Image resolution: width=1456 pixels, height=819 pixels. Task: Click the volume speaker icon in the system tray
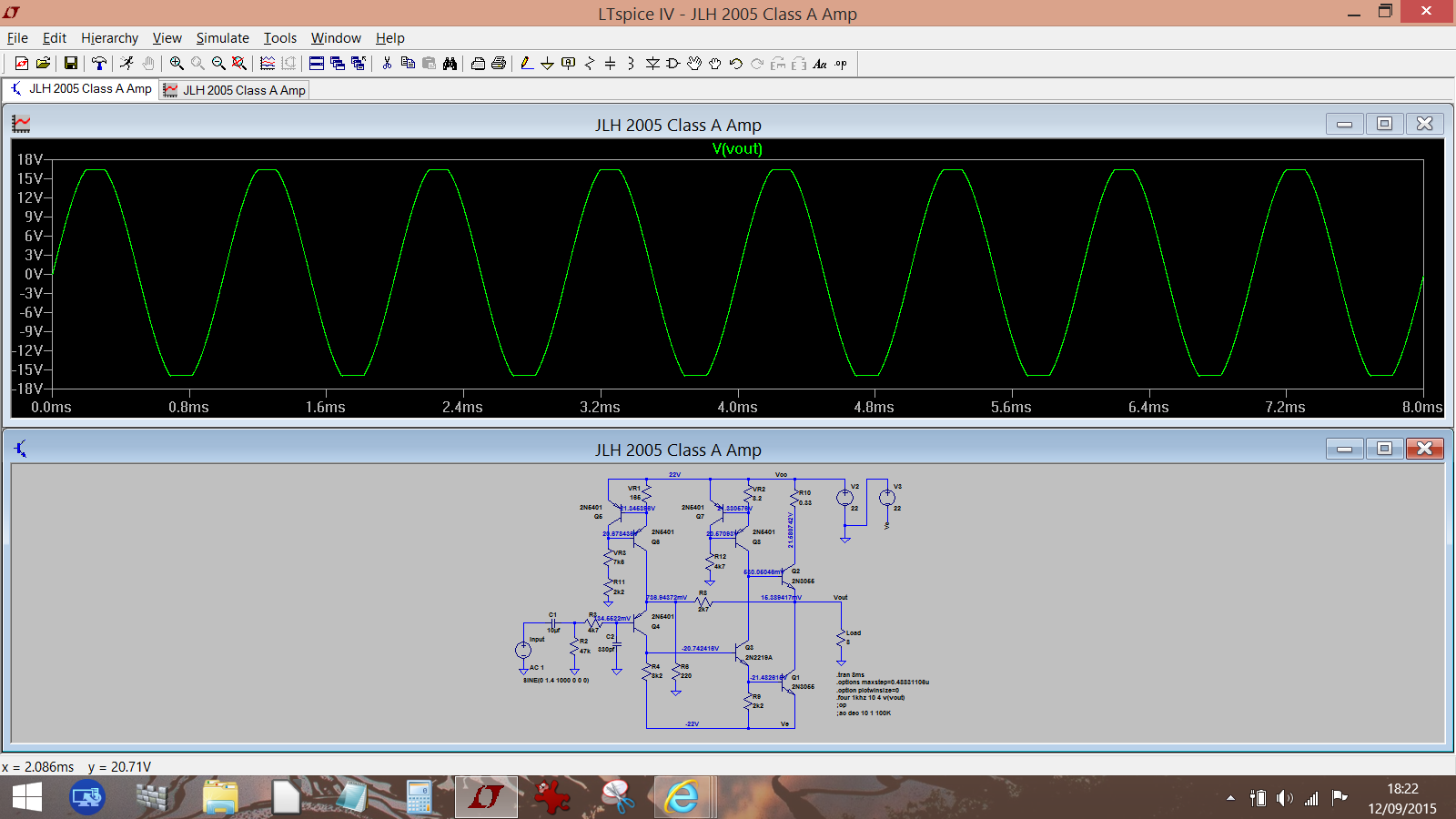tap(1284, 798)
